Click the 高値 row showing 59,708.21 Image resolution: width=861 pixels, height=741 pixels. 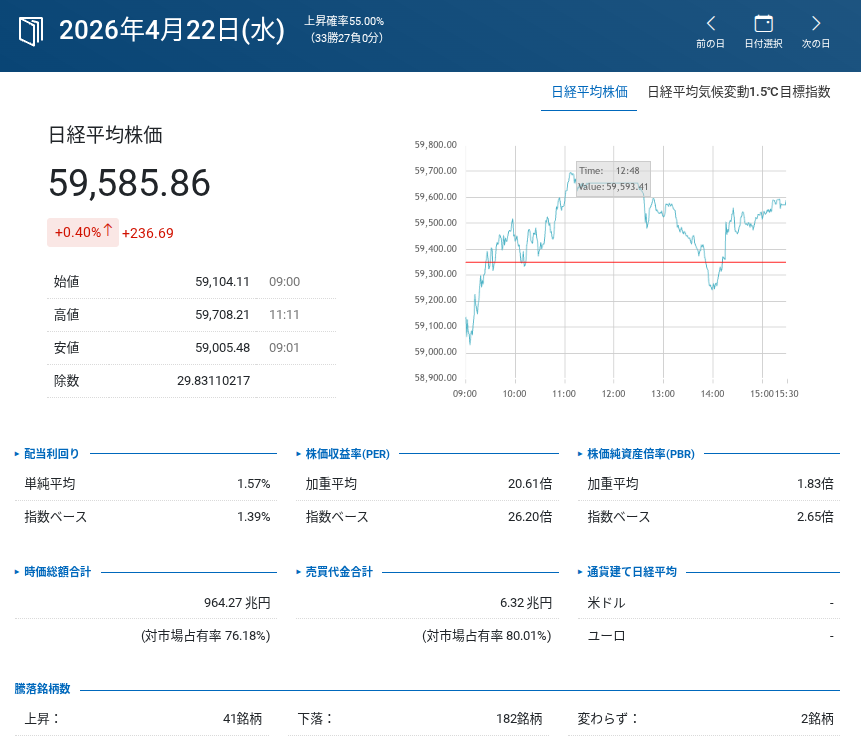click(x=190, y=315)
